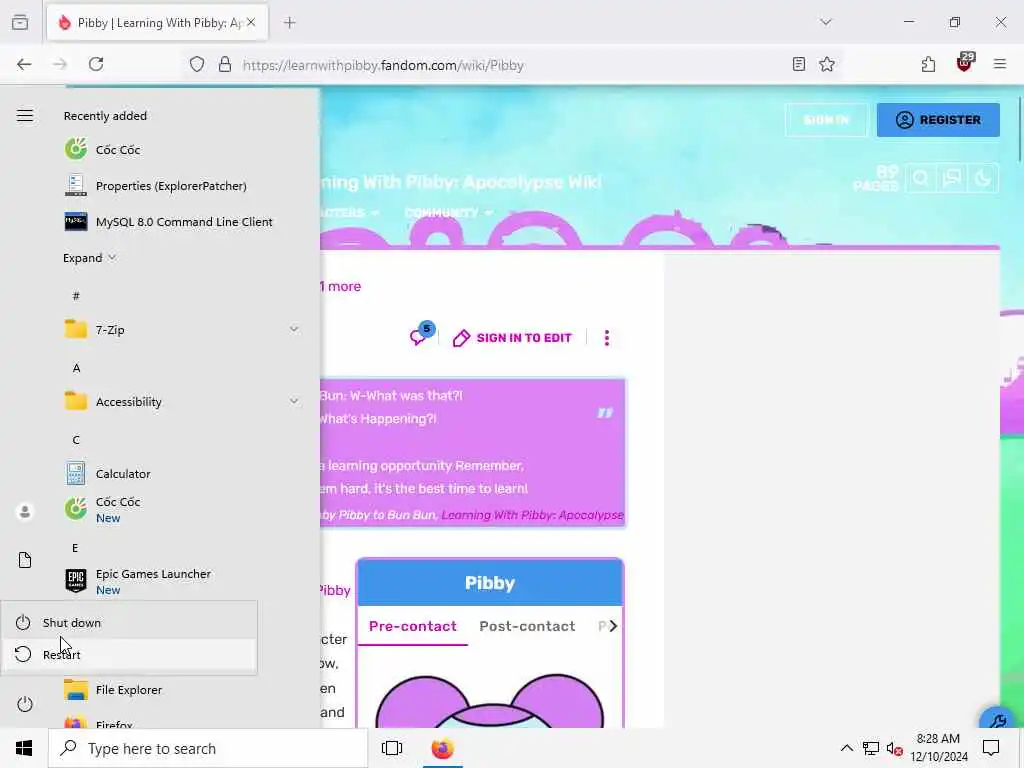This screenshot has height=768, width=1024.
Task: Open network tray icon
Action: tap(871, 749)
